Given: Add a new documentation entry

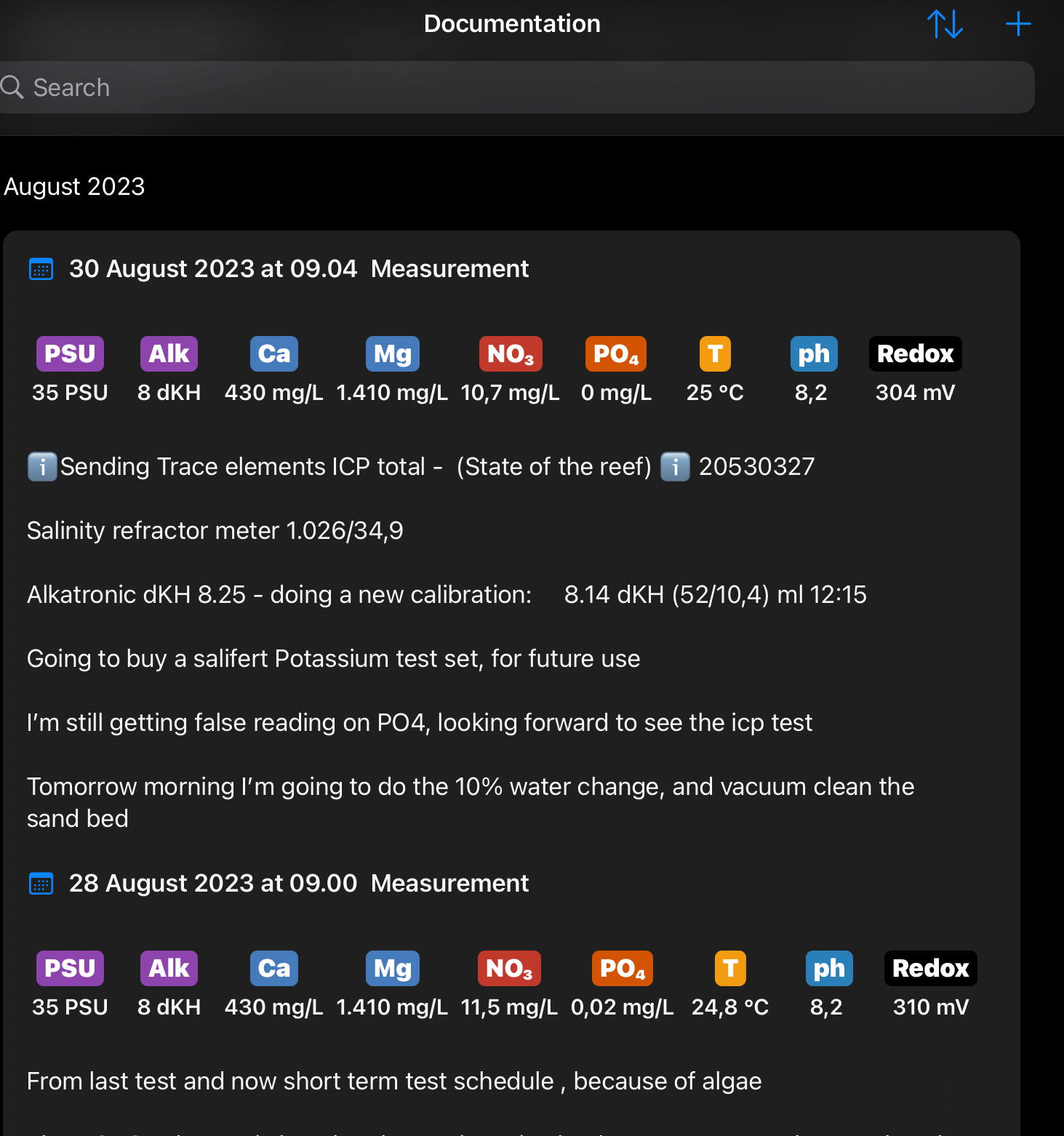Looking at the screenshot, I should point(1017,24).
